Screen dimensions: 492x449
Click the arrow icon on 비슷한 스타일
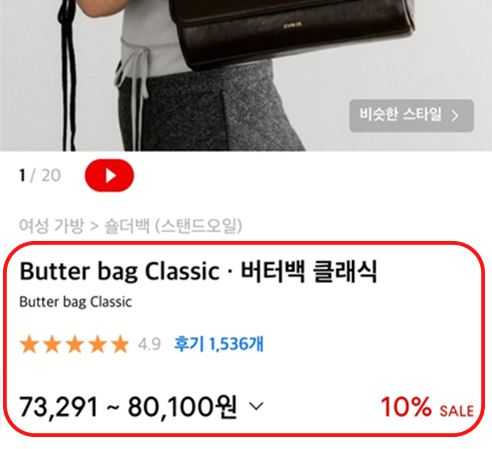[x=455, y=116]
